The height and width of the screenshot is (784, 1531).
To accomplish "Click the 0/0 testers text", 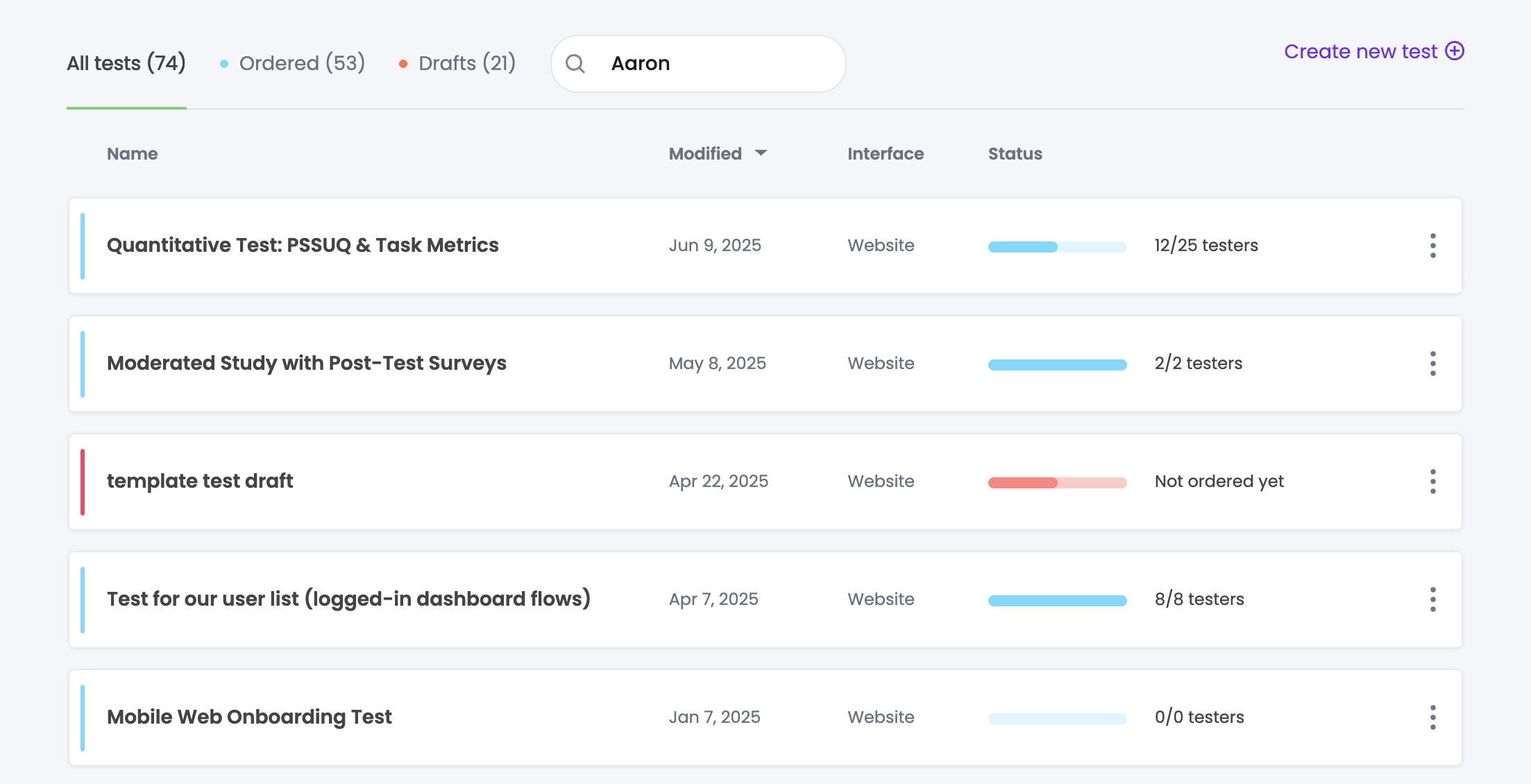I will (1199, 717).
